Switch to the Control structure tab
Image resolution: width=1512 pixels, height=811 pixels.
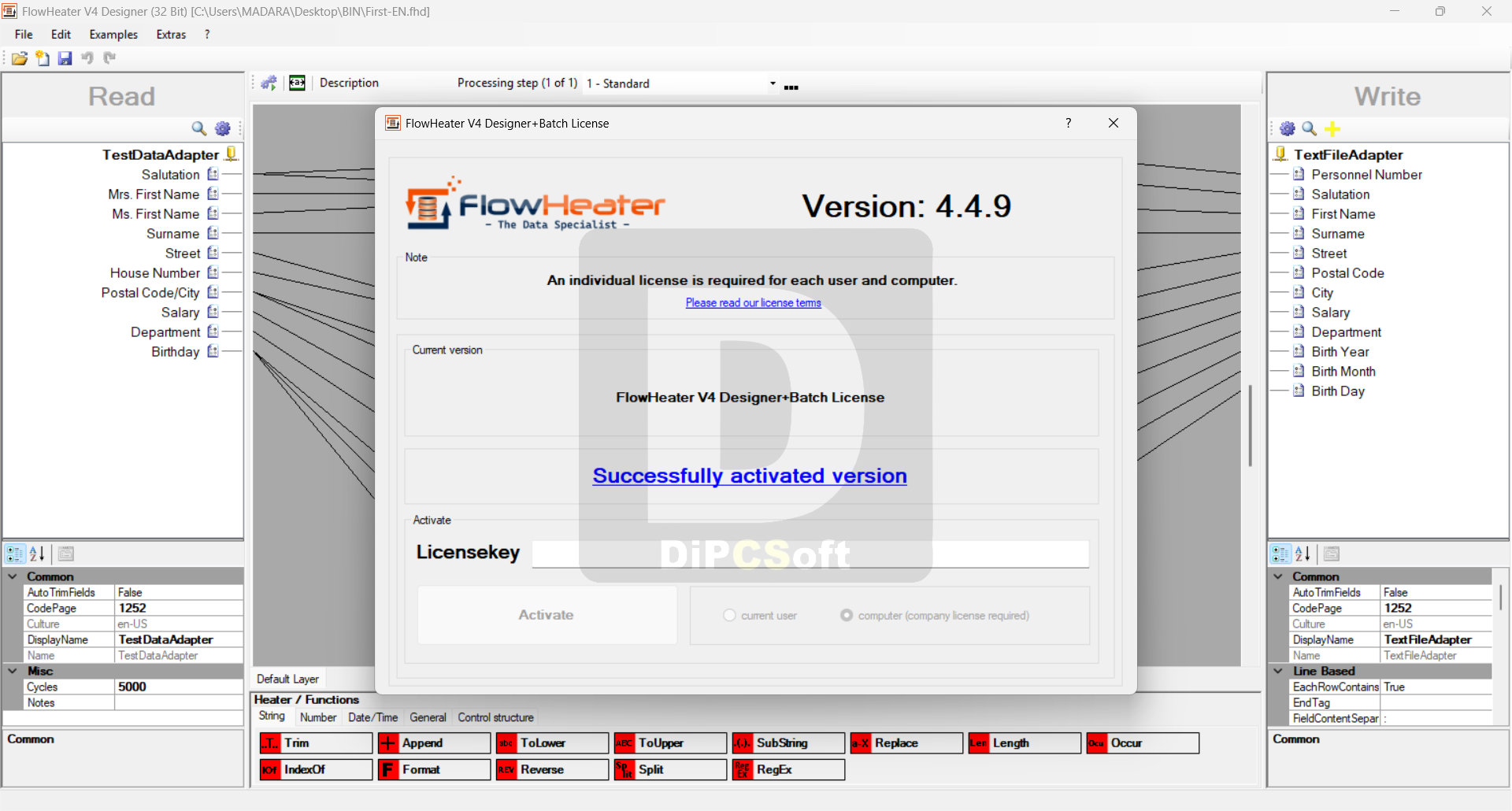[496, 717]
